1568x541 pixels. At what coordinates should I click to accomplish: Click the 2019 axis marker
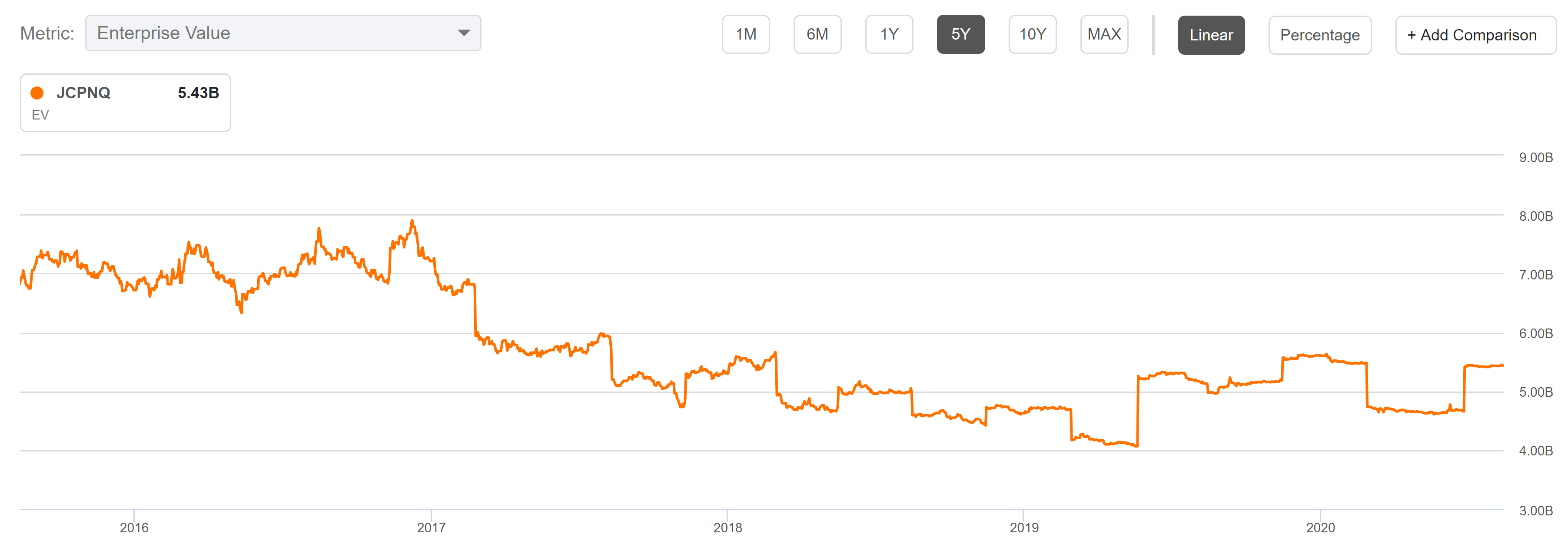[1024, 527]
